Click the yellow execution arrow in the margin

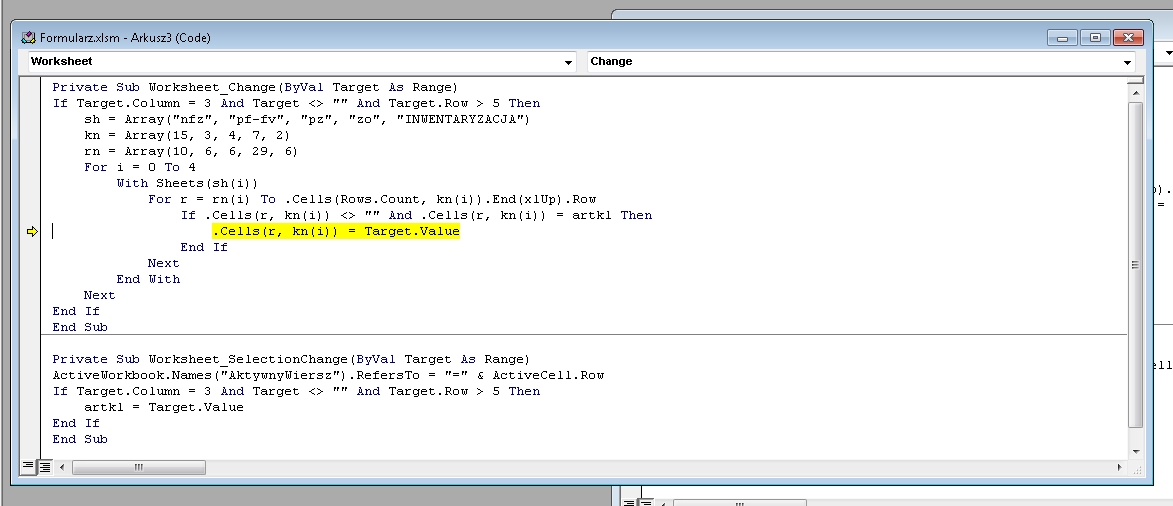[32, 232]
